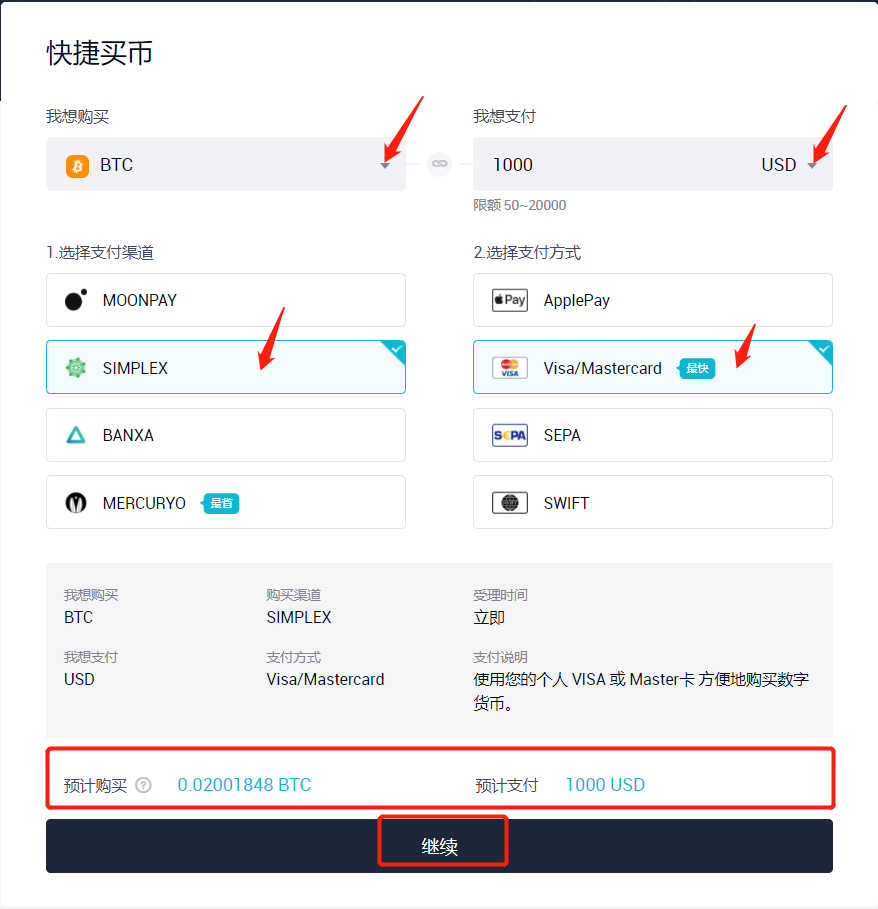Image resolution: width=878 pixels, height=909 pixels.
Task: Open the BTC coin dropdown arrow
Action: coord(385,166)
